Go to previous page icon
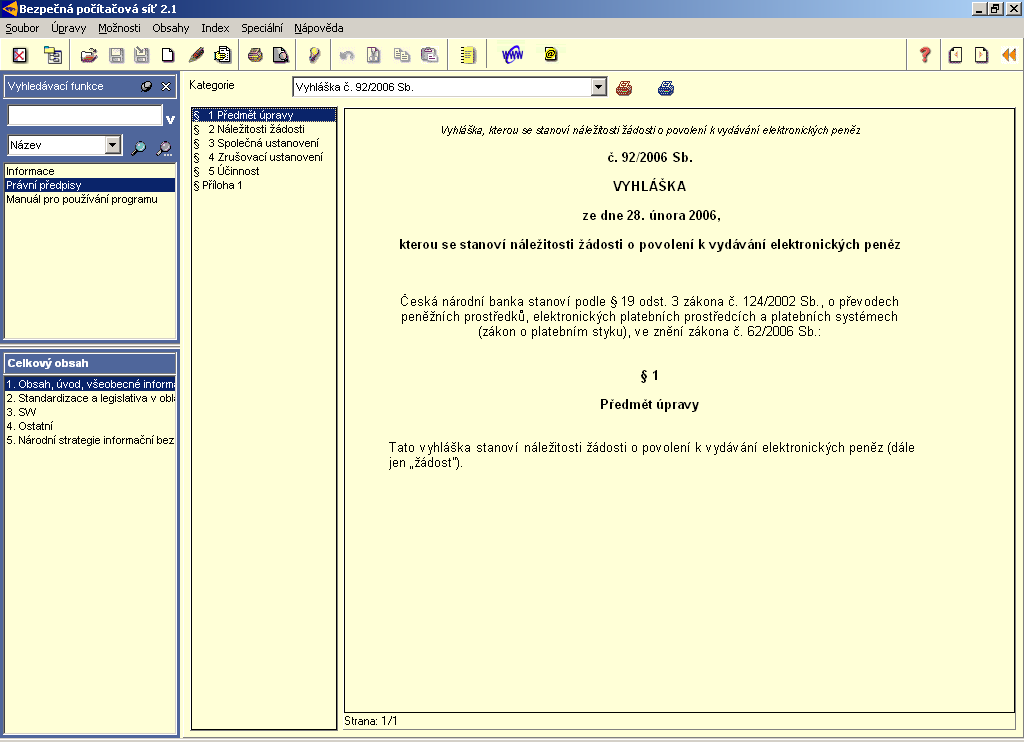This screenshot has height=742, width=1024. (x=955, y=56)
